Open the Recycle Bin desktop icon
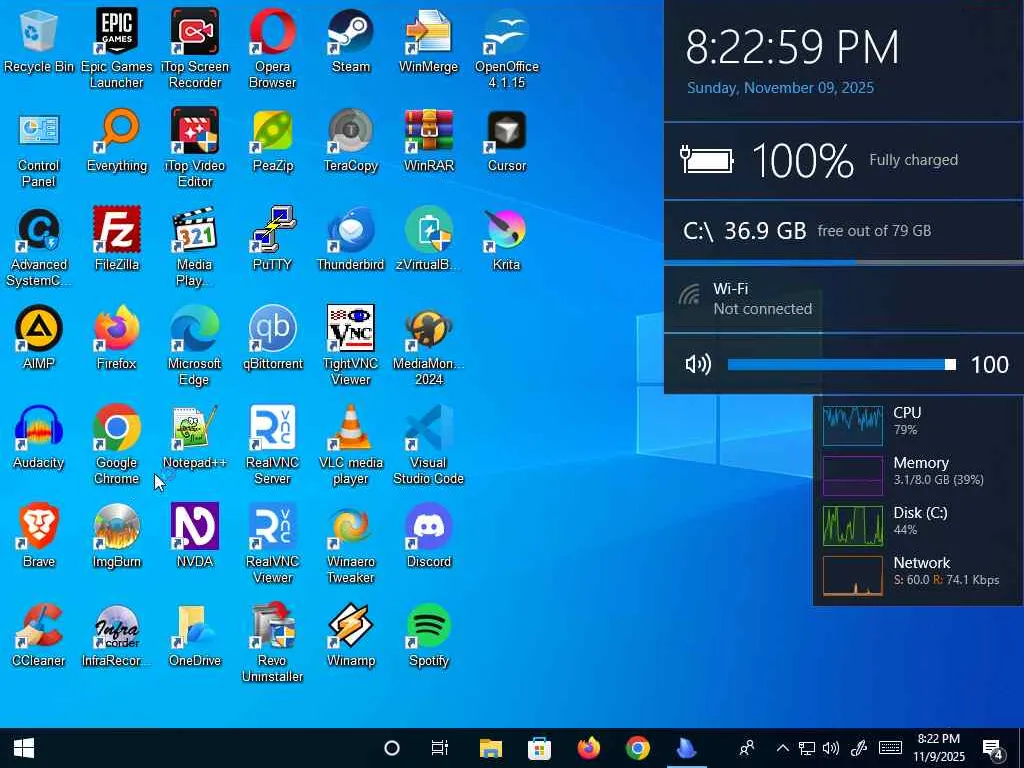The image size is (1024, 768). [39, 42]
